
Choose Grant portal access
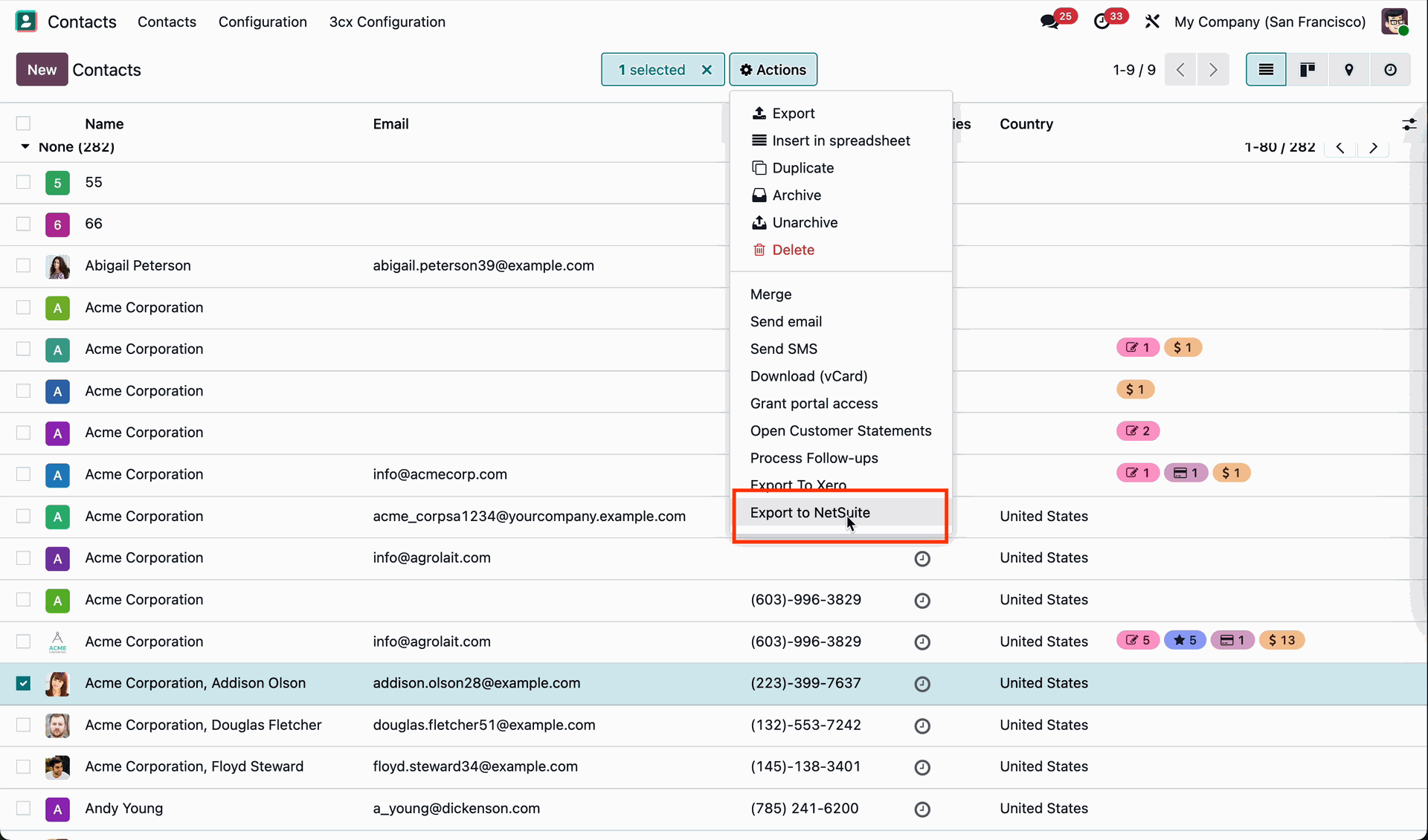841,404
